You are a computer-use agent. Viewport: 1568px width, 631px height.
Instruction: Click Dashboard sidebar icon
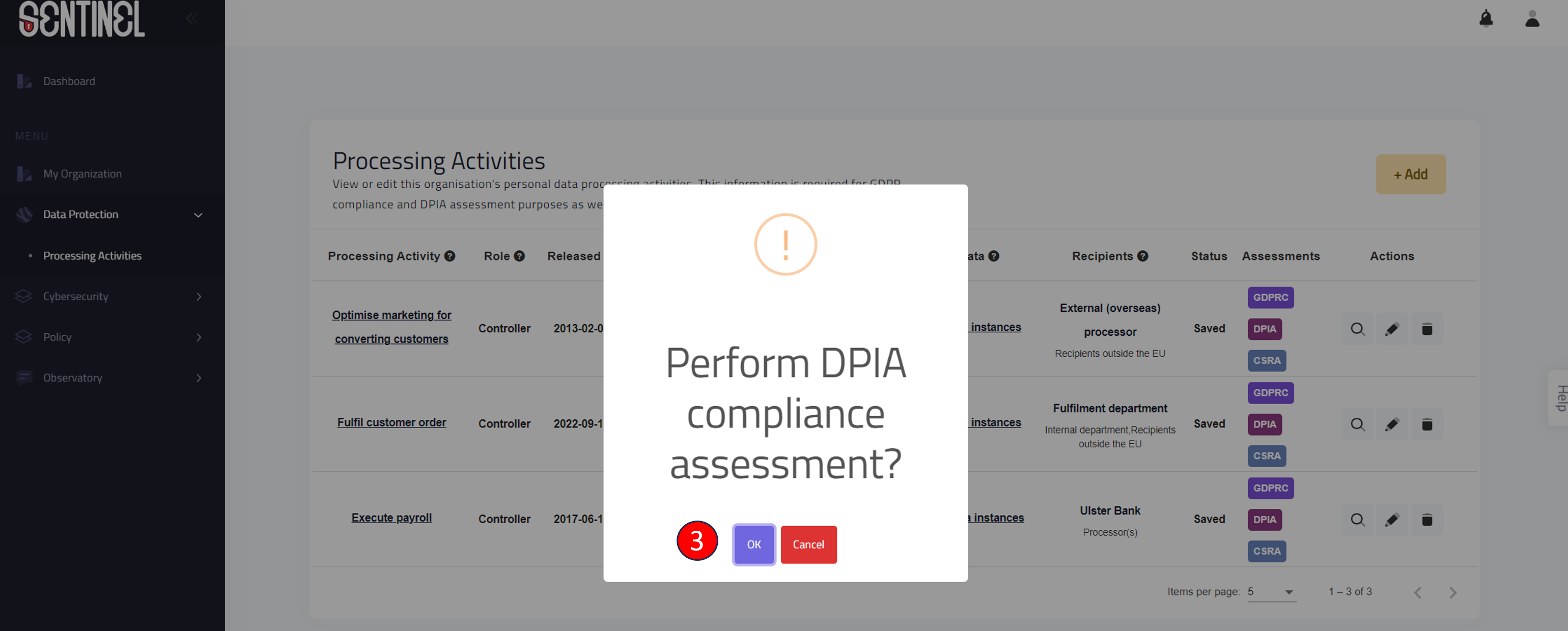(x=24, y=81)
